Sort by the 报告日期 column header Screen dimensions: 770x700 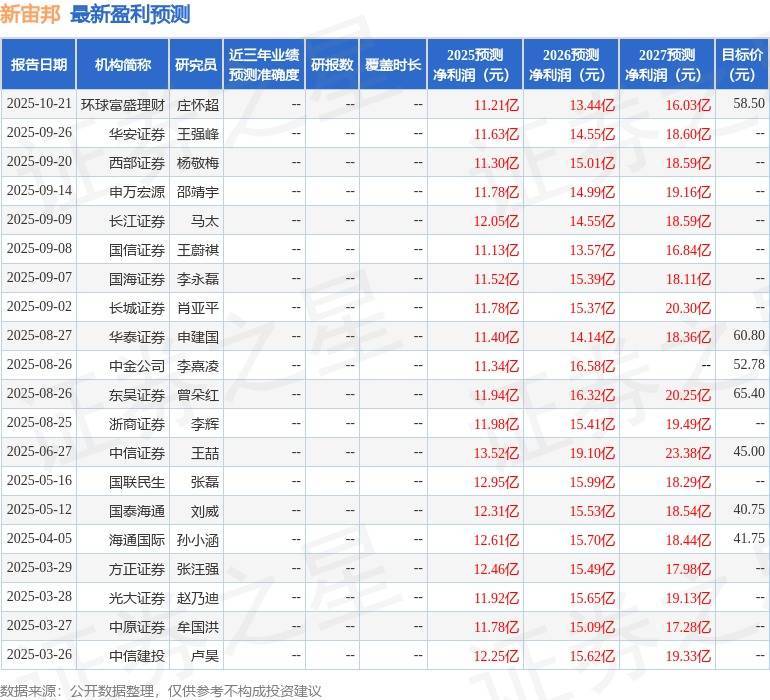(x=39, y=64)
